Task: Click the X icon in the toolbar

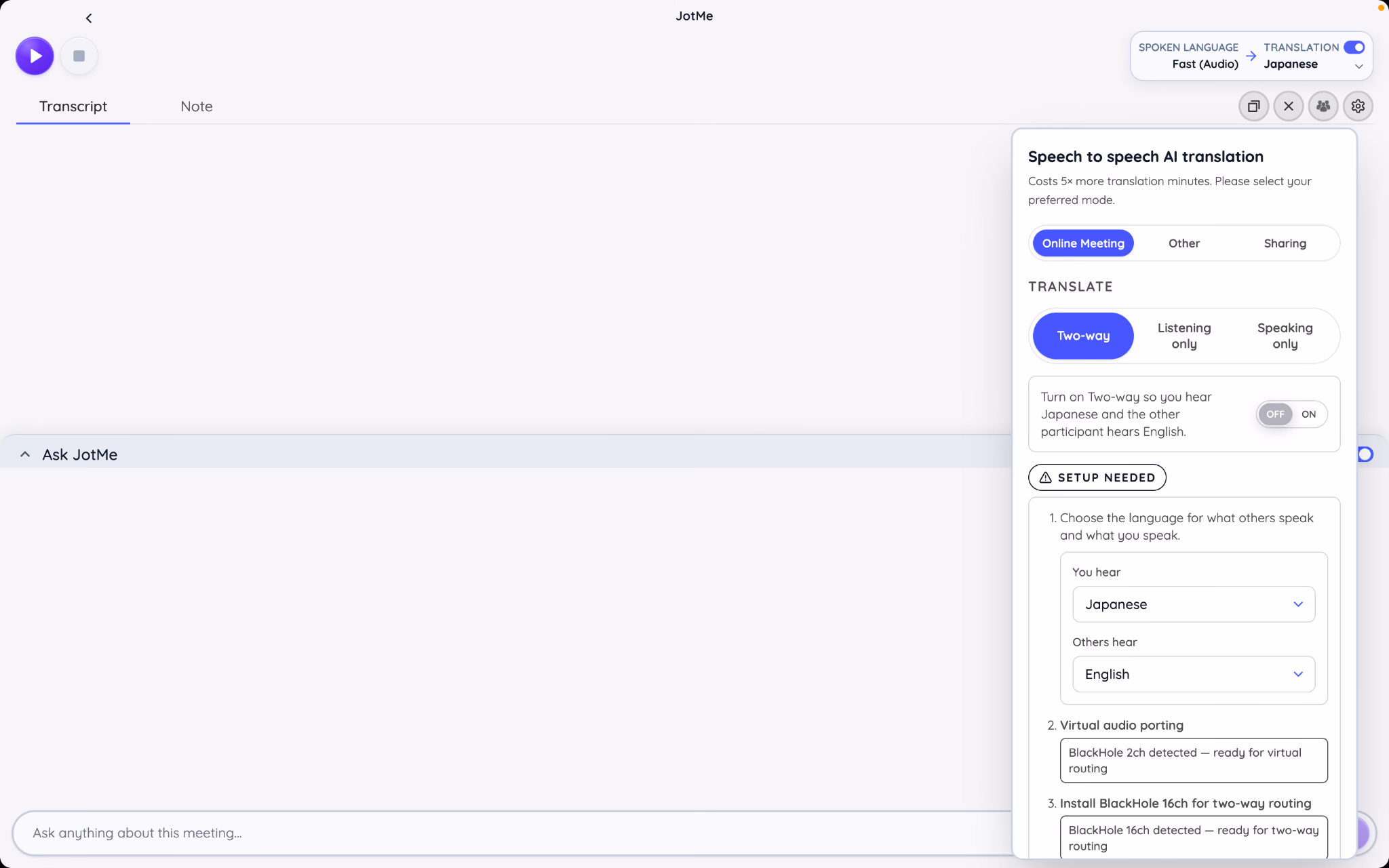Action: pyautogui.click(x=1289, y=106)
